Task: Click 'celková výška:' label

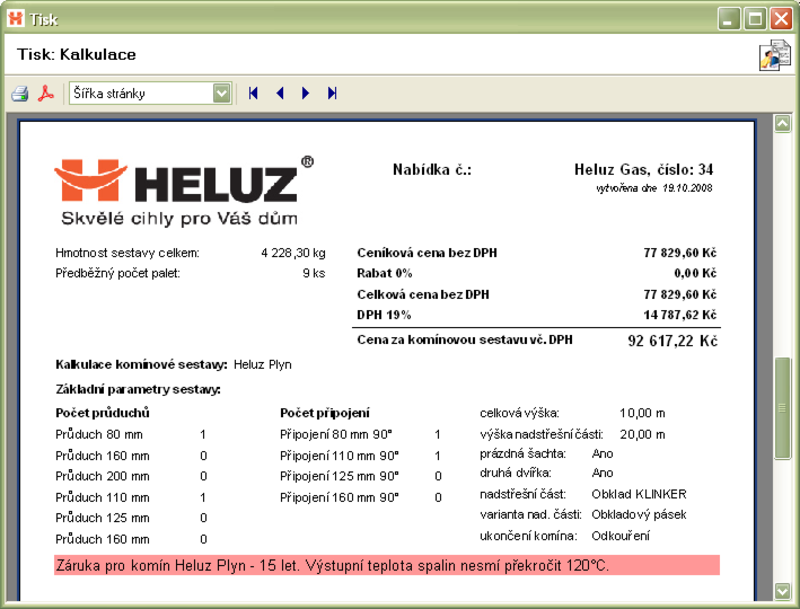Action: 519,413
